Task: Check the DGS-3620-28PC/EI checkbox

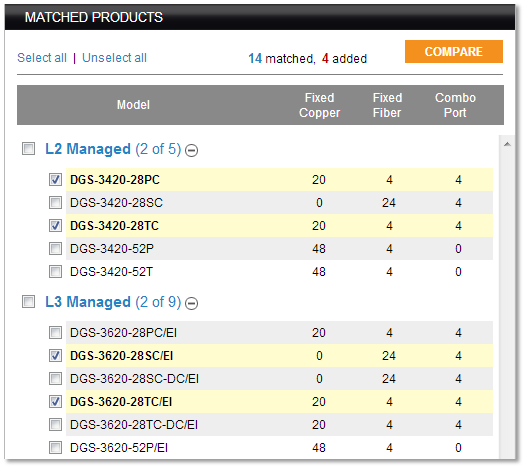Action: tap(55, 332)
